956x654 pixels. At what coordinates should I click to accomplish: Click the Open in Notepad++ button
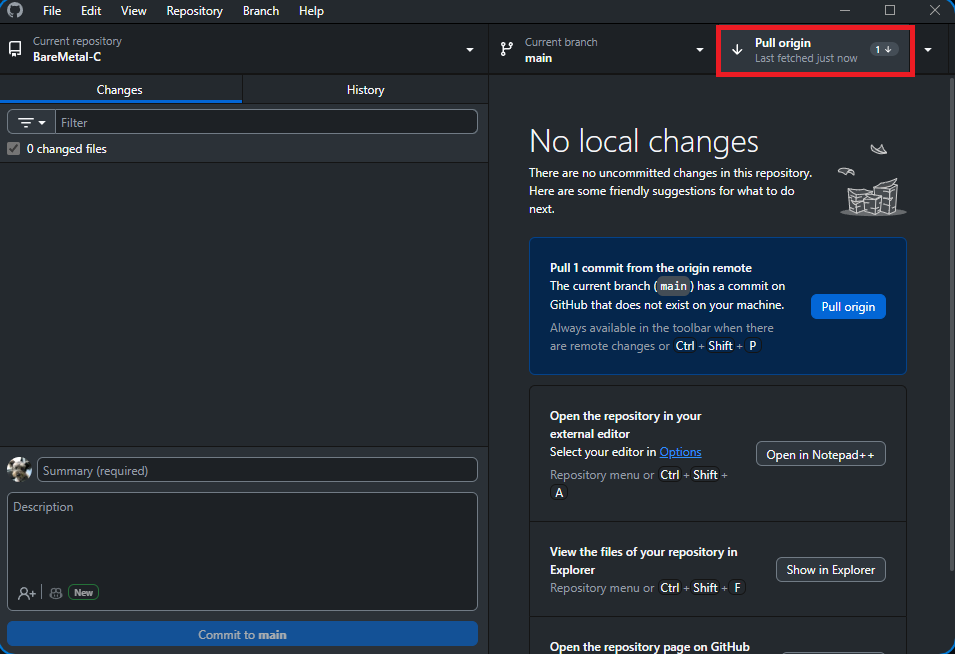[x=820, y=454]
